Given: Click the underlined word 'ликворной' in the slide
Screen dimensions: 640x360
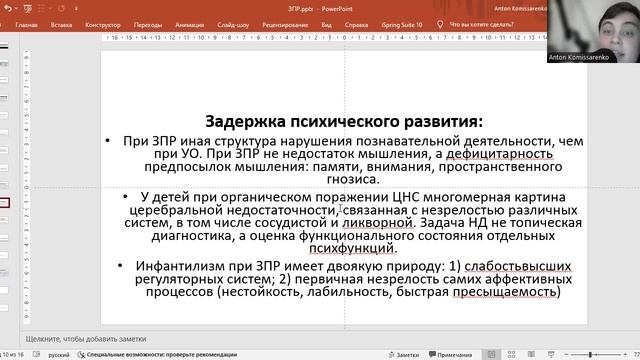Looking at the screenshot, I should click(378, 222).
